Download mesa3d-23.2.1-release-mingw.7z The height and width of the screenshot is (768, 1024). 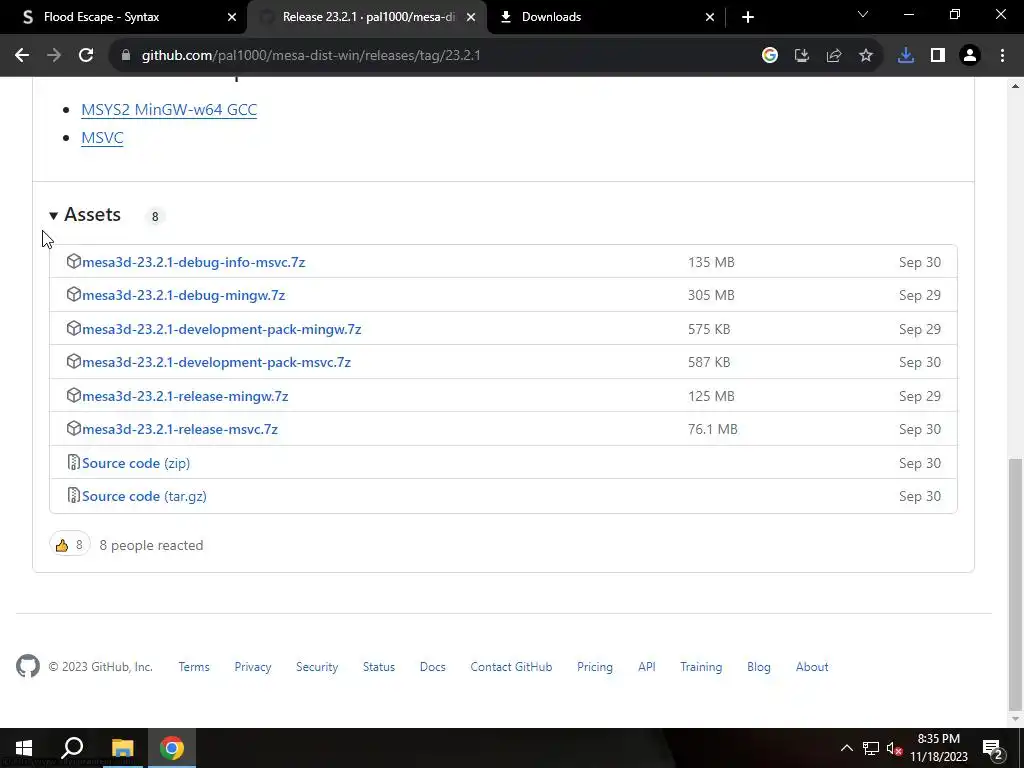click(x=185, y=396)
